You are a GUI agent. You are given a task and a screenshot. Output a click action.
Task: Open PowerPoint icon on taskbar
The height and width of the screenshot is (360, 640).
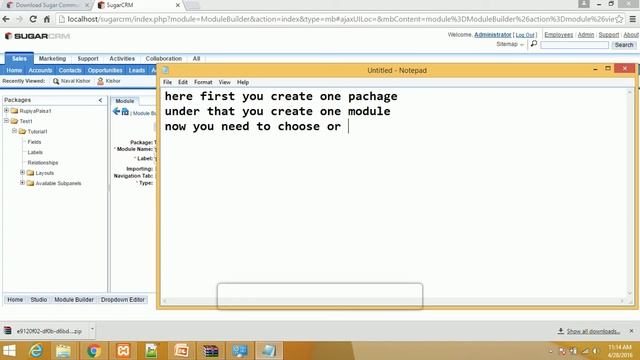pos(182,351)
